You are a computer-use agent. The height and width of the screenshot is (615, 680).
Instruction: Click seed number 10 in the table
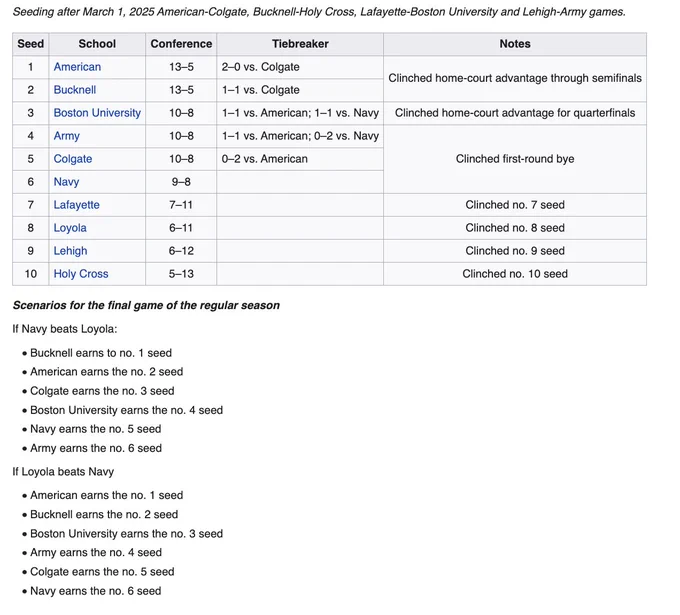point(30,274)
